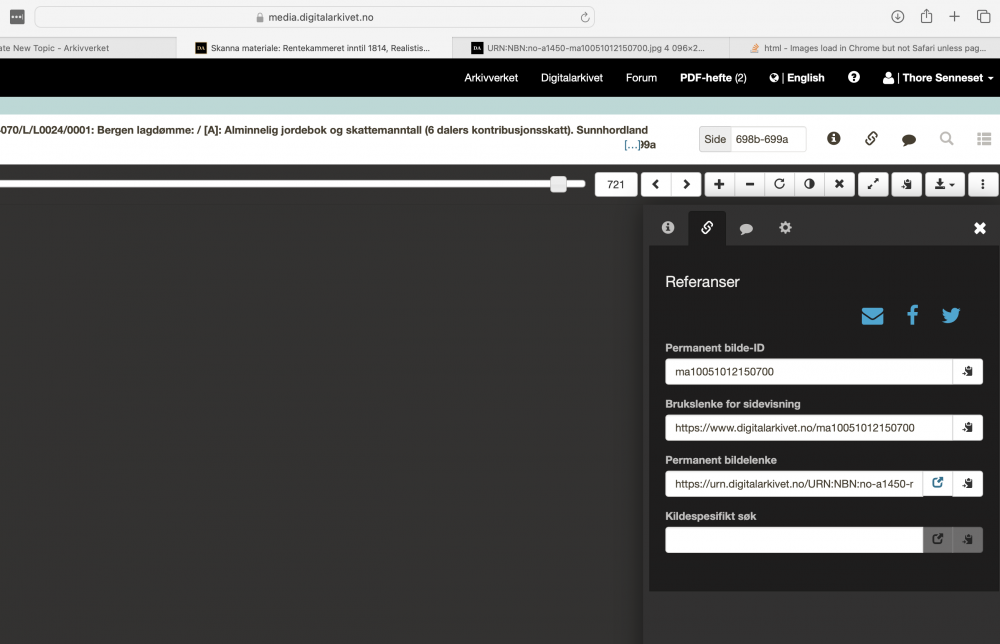Viewport: 1000px width, 644px height.
Task: Click the page navigation slider handle
Action: (x=559, y=184)
